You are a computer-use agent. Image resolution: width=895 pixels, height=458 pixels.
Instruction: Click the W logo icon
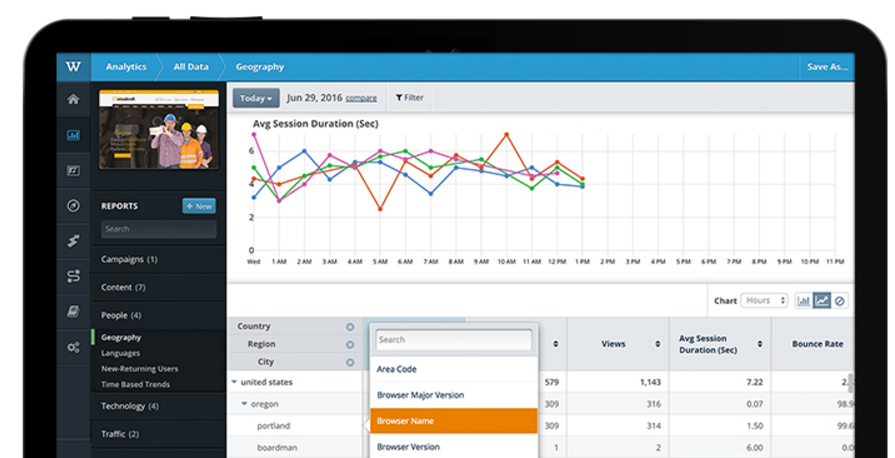[x=73, y=67]
